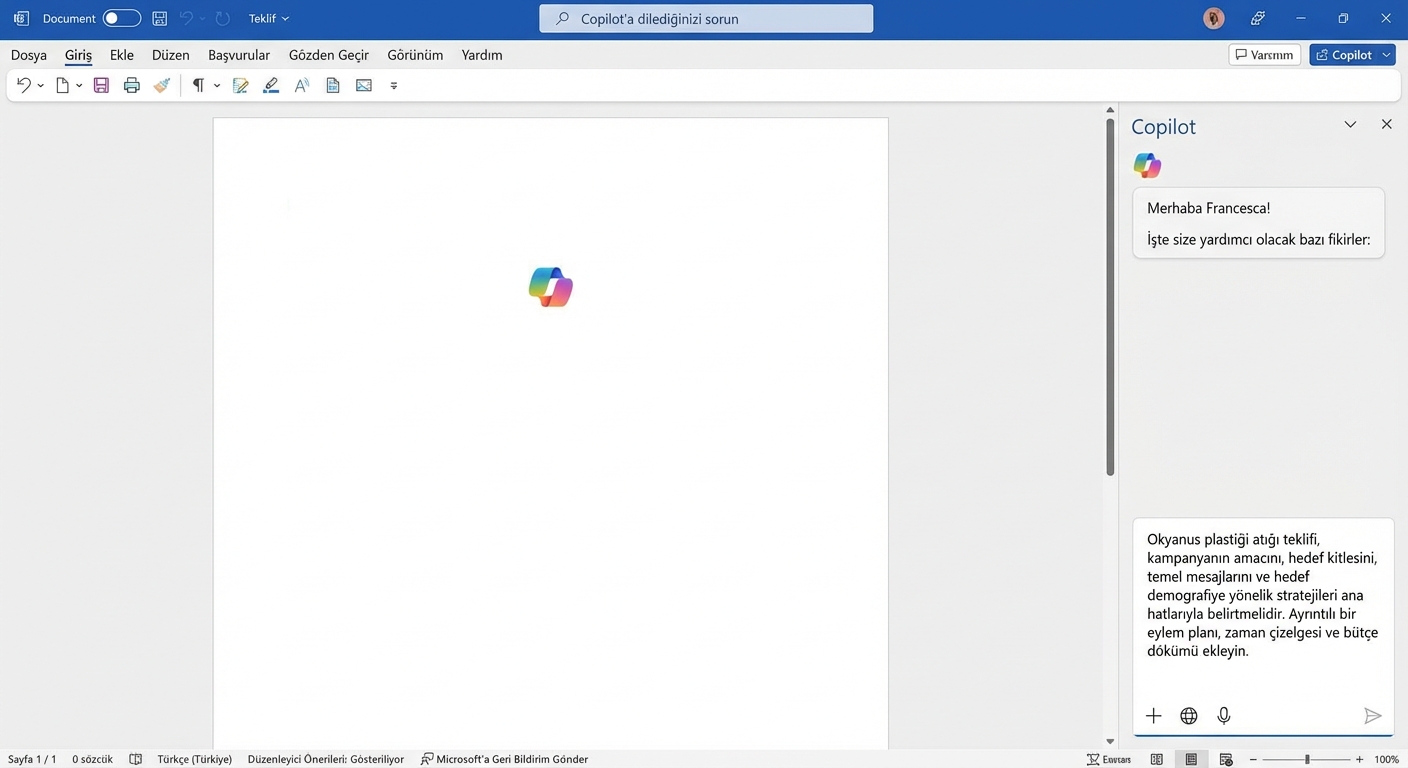Select the format painter brush icon
The height and width of the screenshot is (768, 1408).
click(162, 86)
